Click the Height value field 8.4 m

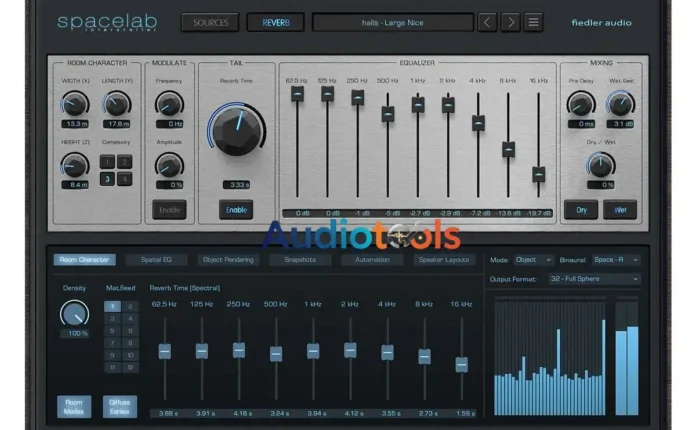click(x=75, y=185)
